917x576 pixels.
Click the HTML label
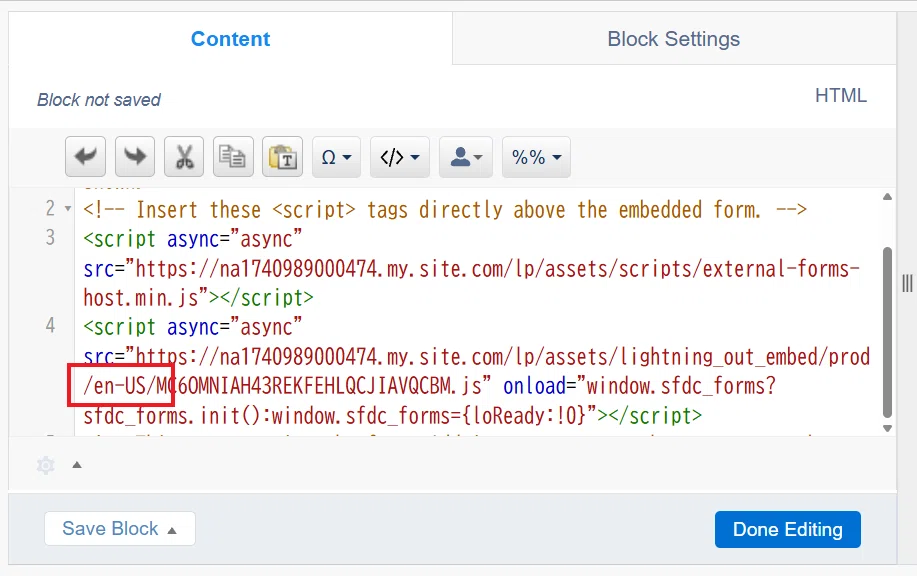pyautogui.click(x=841, y=95)
